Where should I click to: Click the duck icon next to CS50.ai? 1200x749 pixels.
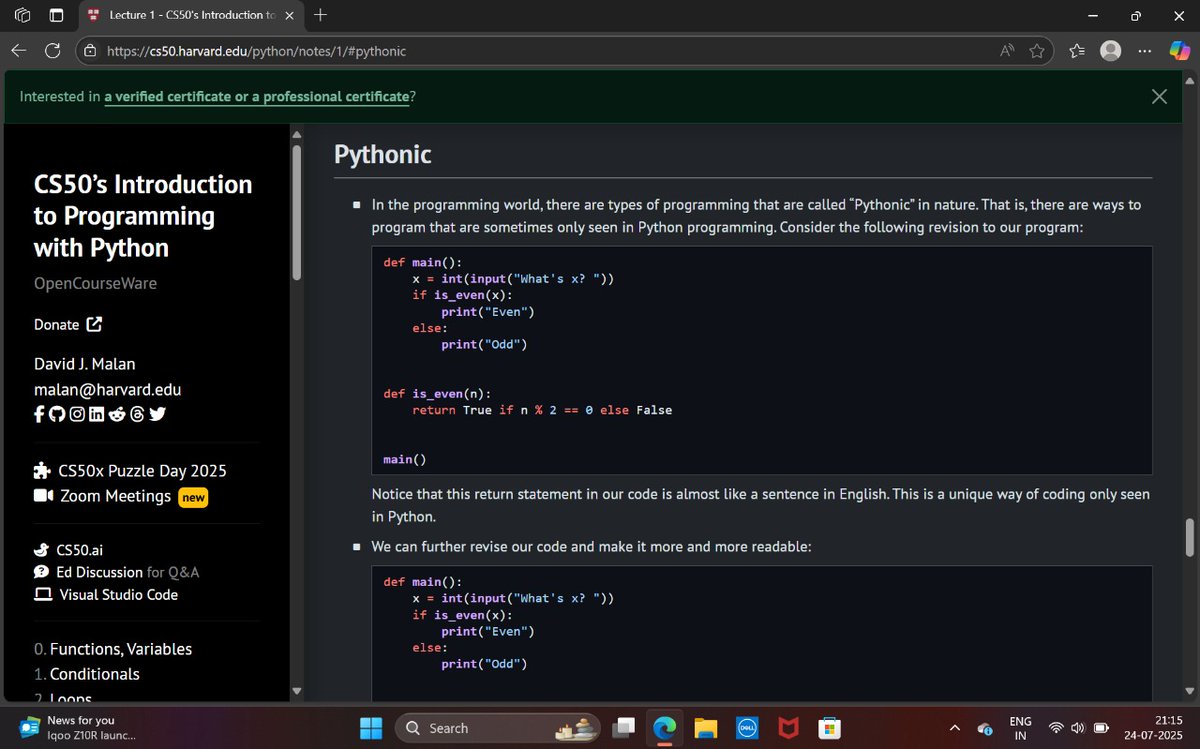pos(42,550)
